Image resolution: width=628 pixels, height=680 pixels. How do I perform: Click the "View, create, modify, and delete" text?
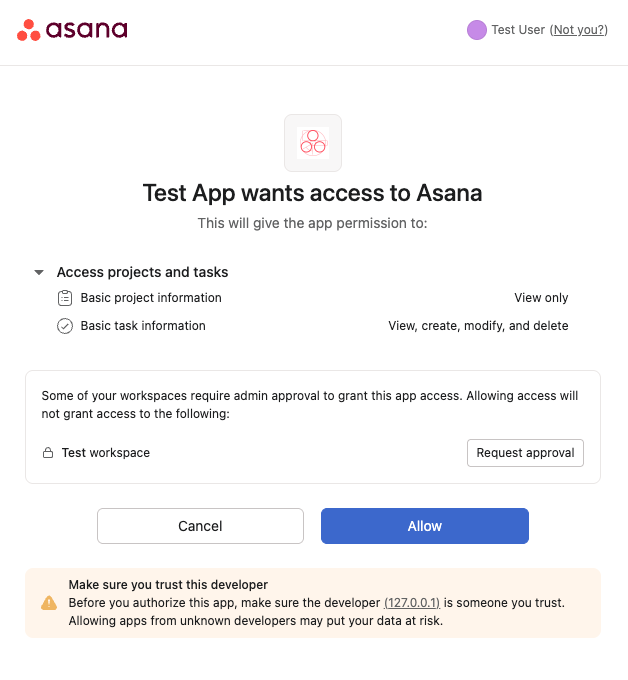[478, 326]
